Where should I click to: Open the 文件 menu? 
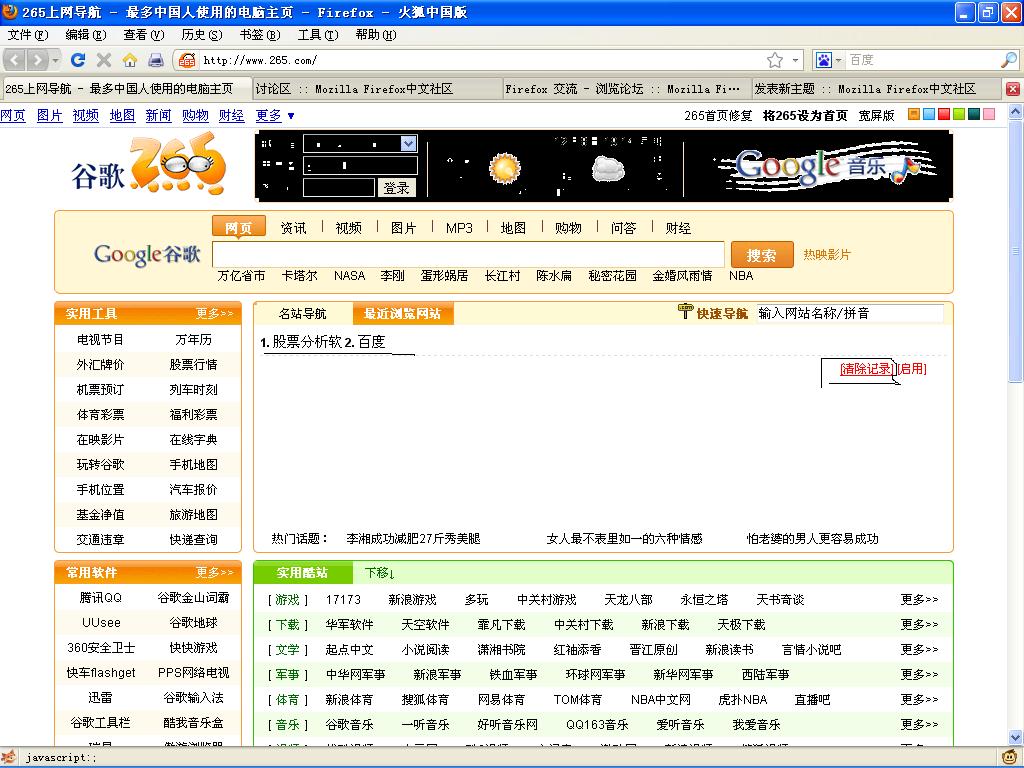click(28, 35)
